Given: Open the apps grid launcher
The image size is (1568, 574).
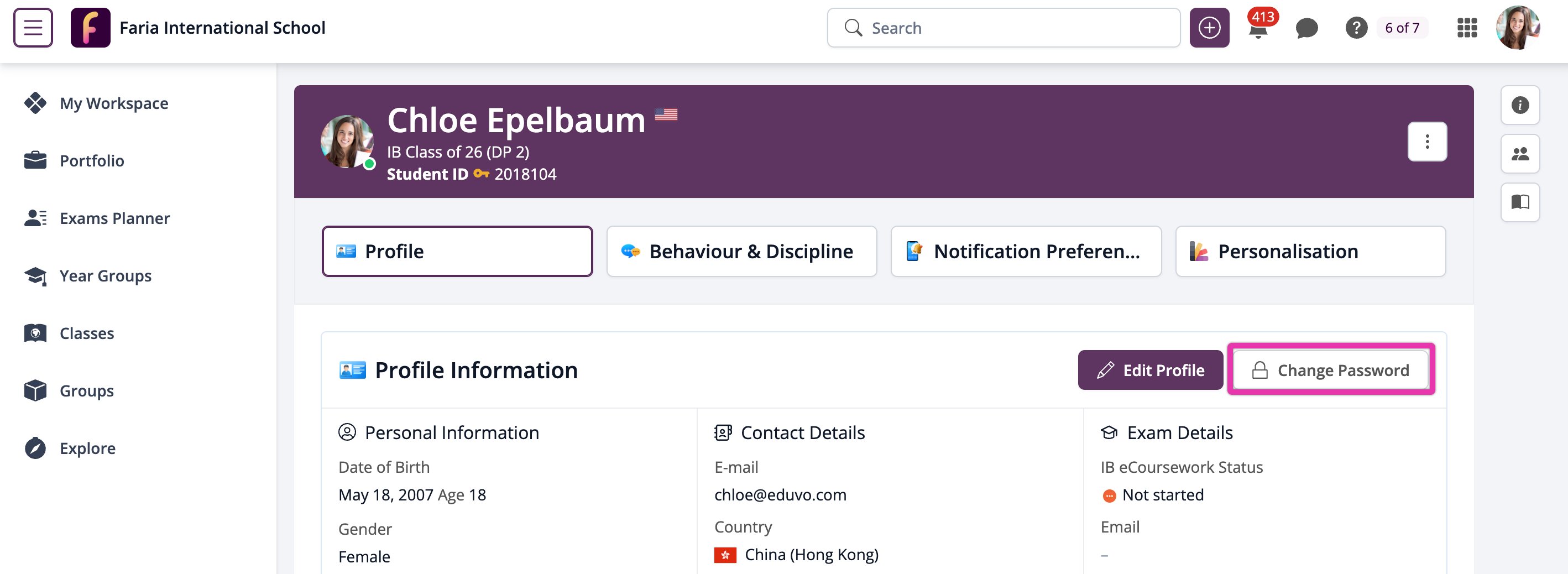Looking at the screenshot, I should point(1467,28).
